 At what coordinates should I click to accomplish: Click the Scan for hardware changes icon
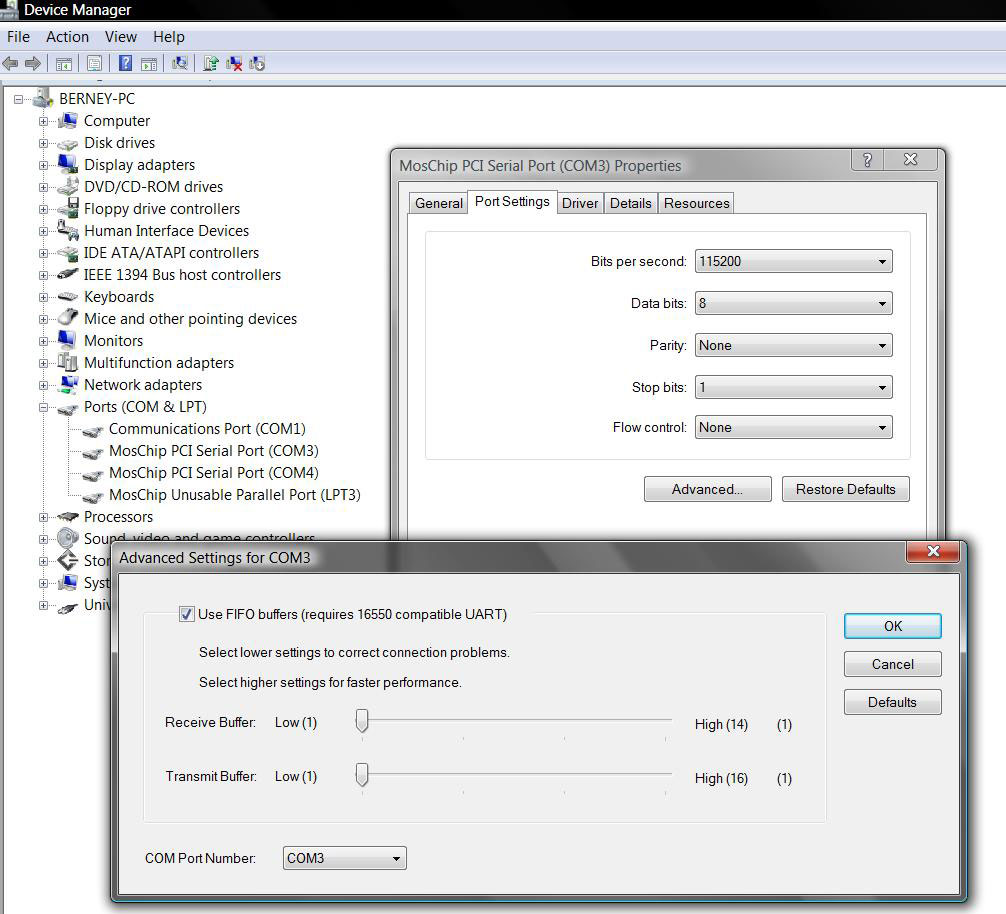(180, 63)
